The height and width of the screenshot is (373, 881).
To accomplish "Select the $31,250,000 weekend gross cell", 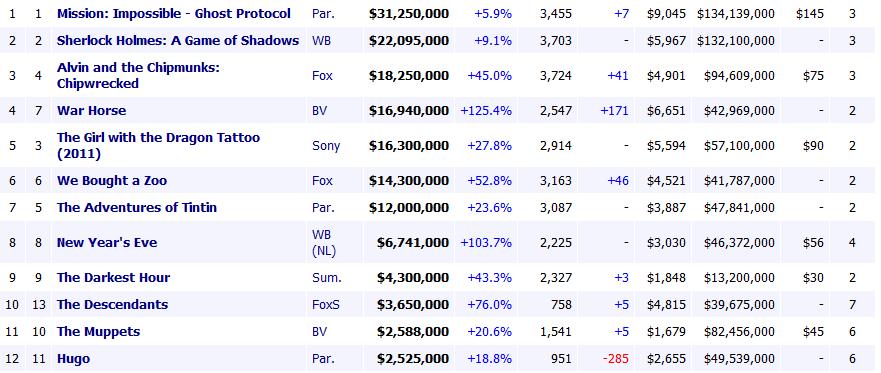I will pos(409,13).
